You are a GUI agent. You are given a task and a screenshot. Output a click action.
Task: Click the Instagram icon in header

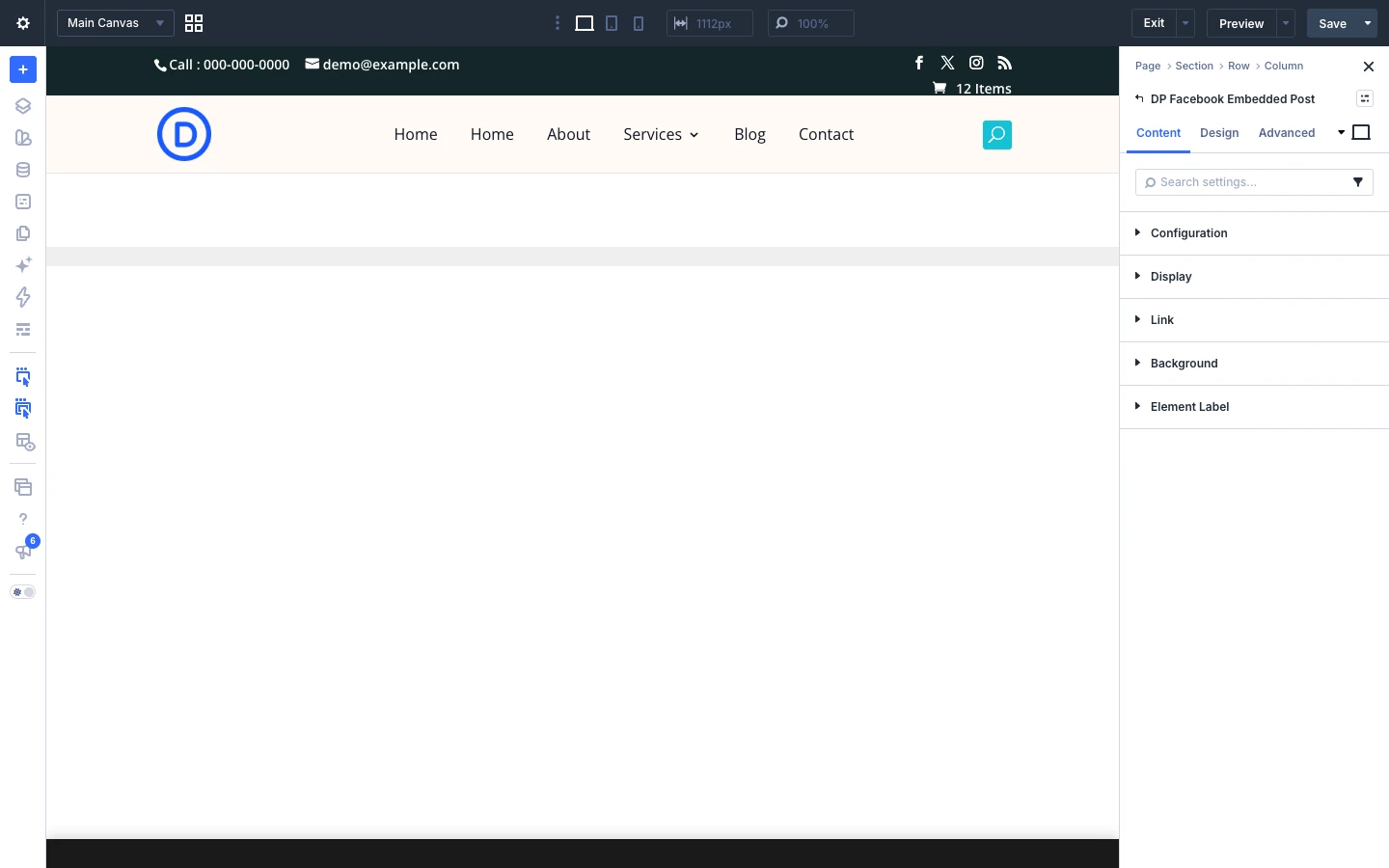(x=976, y=63)
